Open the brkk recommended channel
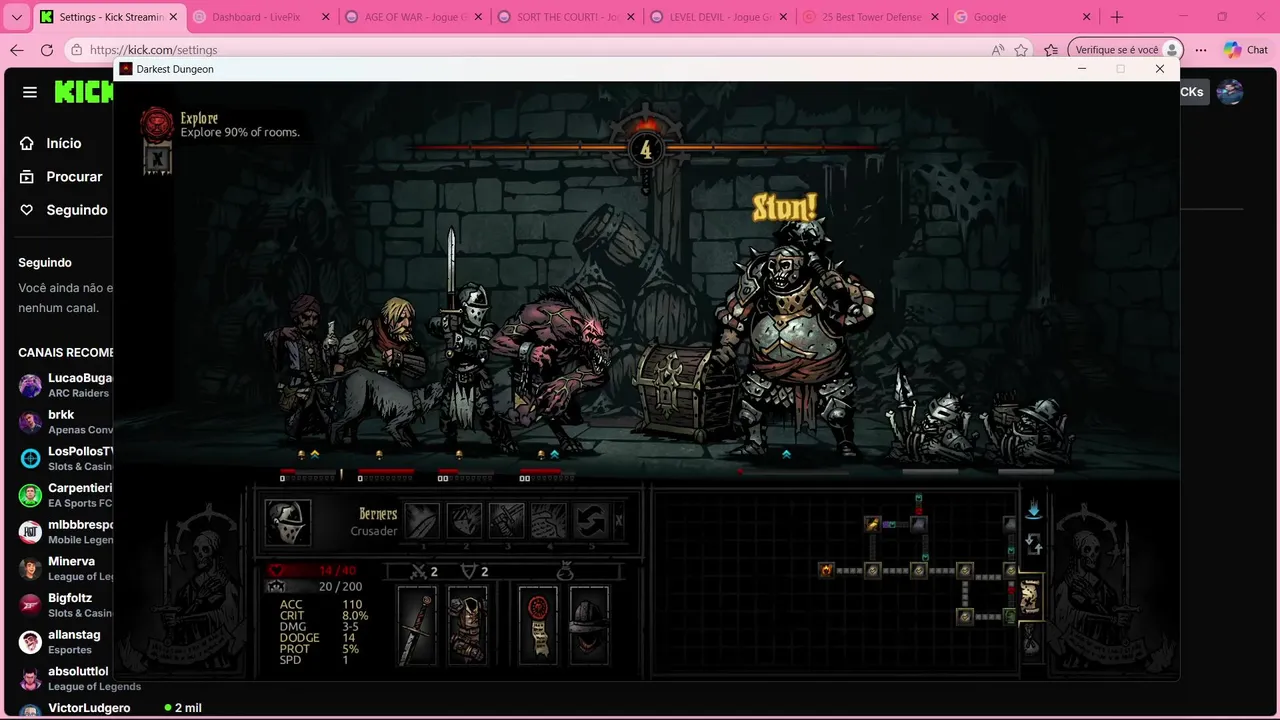 click(66, 421)
